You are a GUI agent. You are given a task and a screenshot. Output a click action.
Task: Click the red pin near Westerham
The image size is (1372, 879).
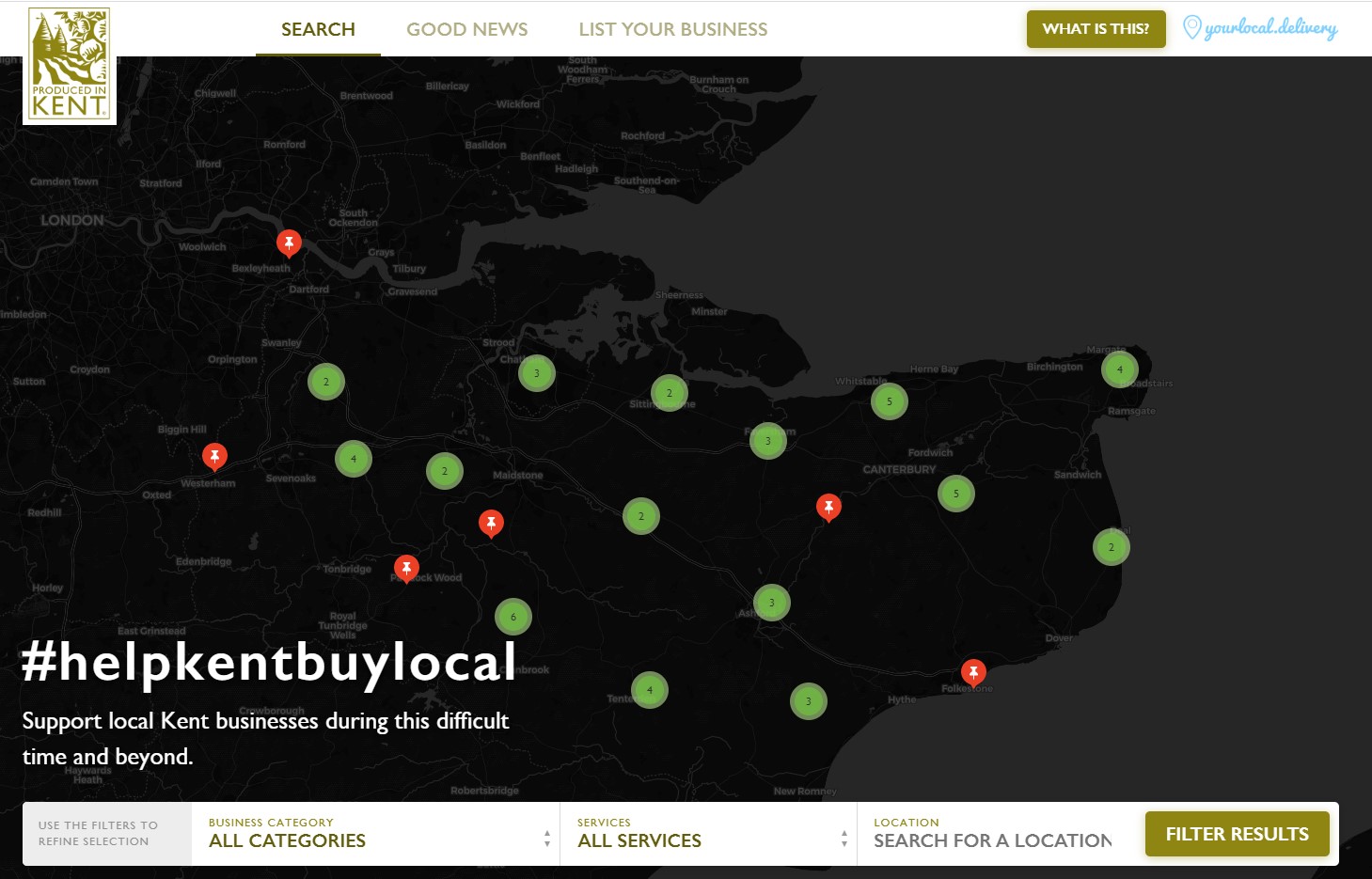214,456
